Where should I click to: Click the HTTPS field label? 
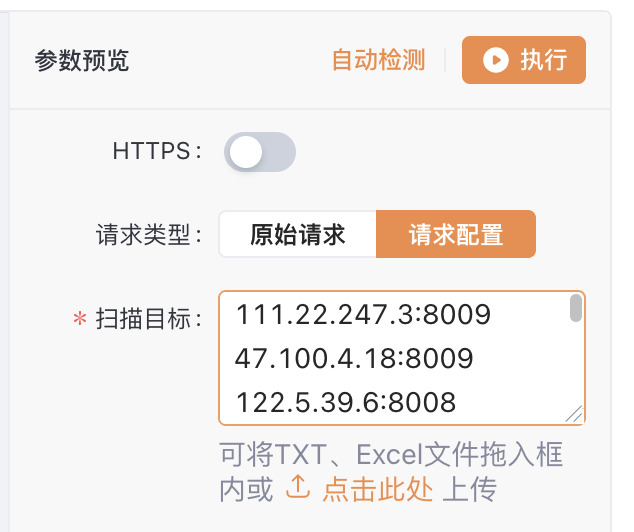point(155,152)
